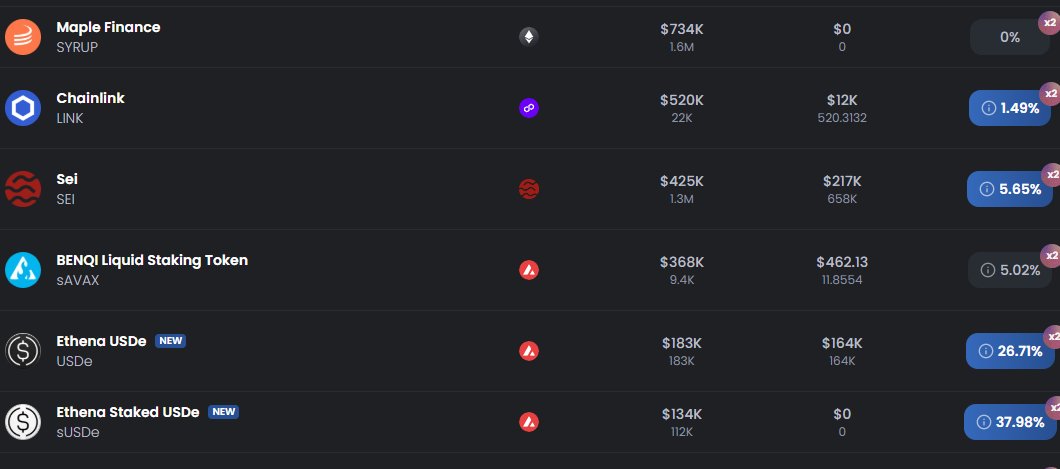Open the 1.49% APY button for Chainlink
The width and height of the screenshot is (1060, 469).
1010,108
